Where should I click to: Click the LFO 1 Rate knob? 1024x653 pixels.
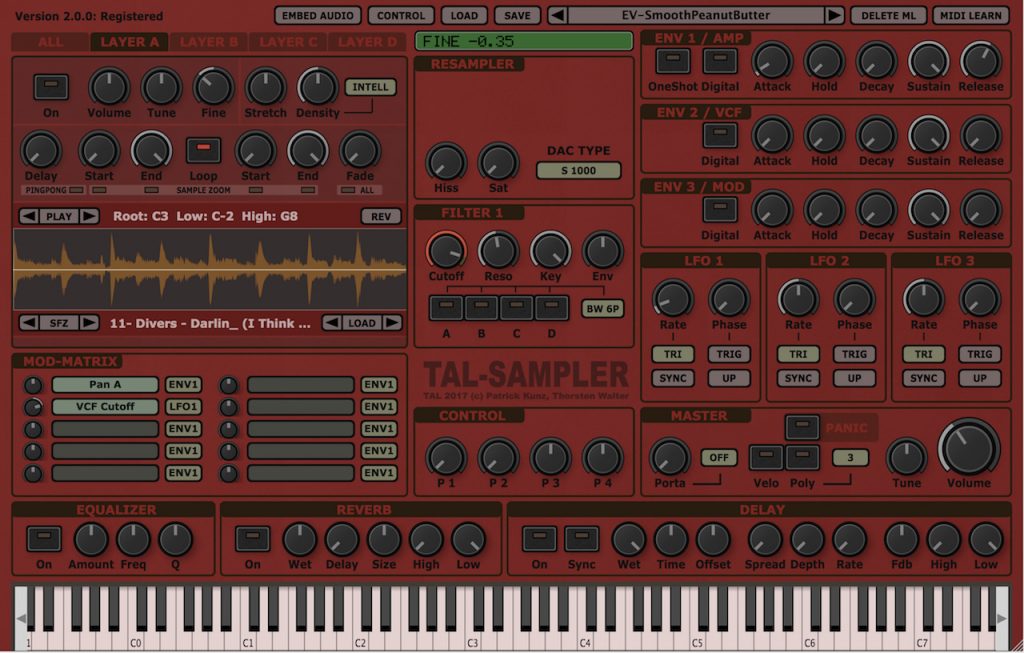tap(673, 299)
